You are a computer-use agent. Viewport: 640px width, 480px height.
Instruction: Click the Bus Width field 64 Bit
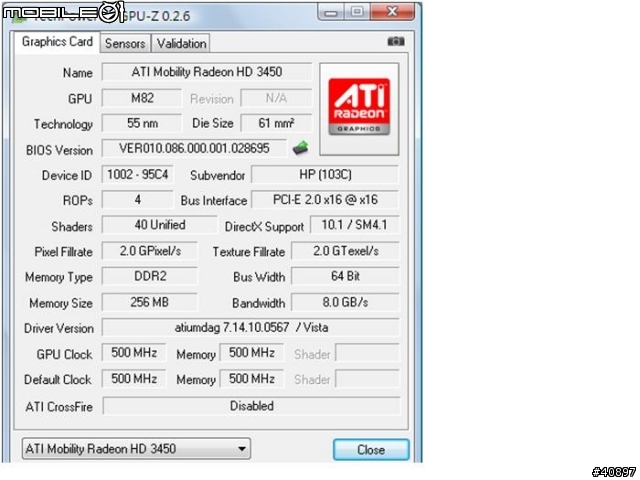pos(345,276)
